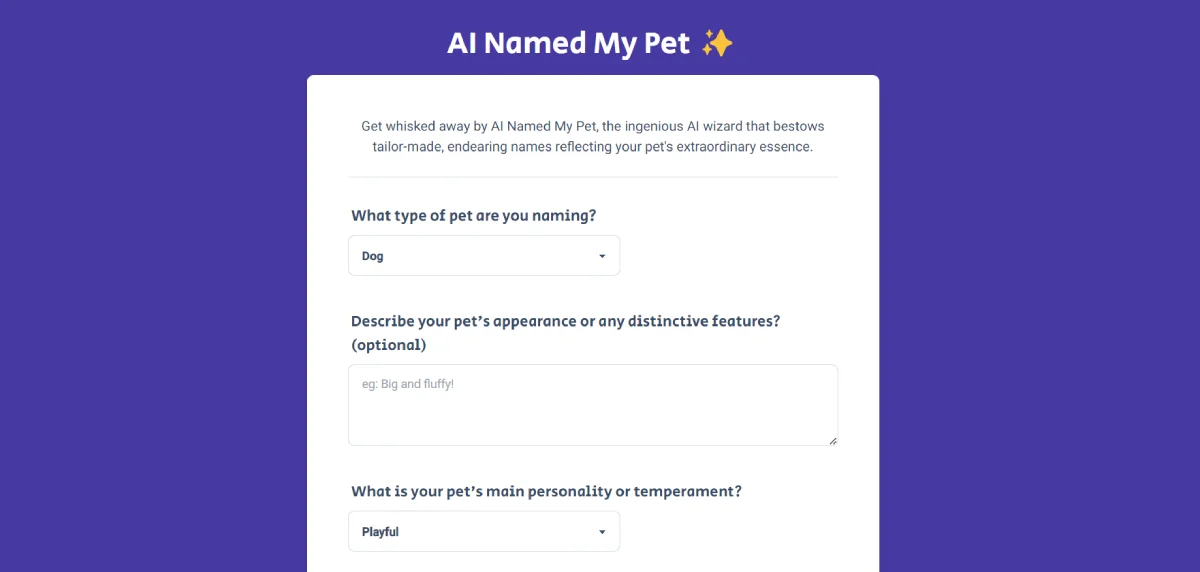Click the purple background left of the form
The image size is (1200, 572).
pyautogui.click(x=150, y=300)
